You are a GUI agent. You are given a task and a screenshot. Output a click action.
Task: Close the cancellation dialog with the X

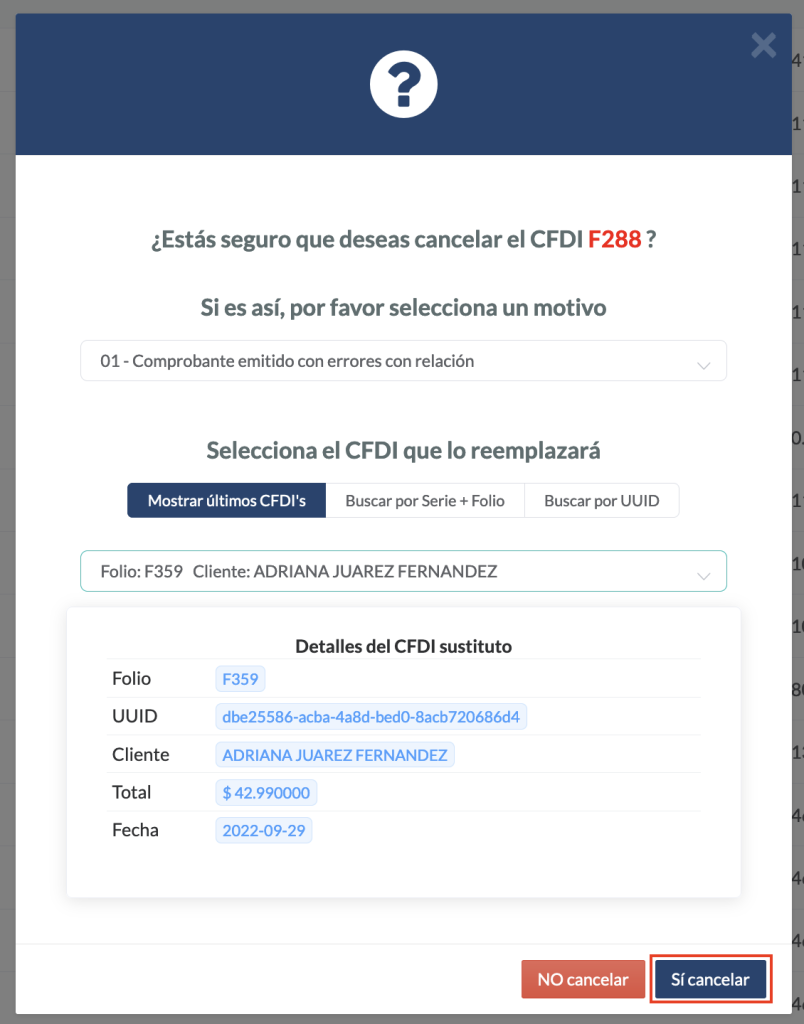[763, 45]
